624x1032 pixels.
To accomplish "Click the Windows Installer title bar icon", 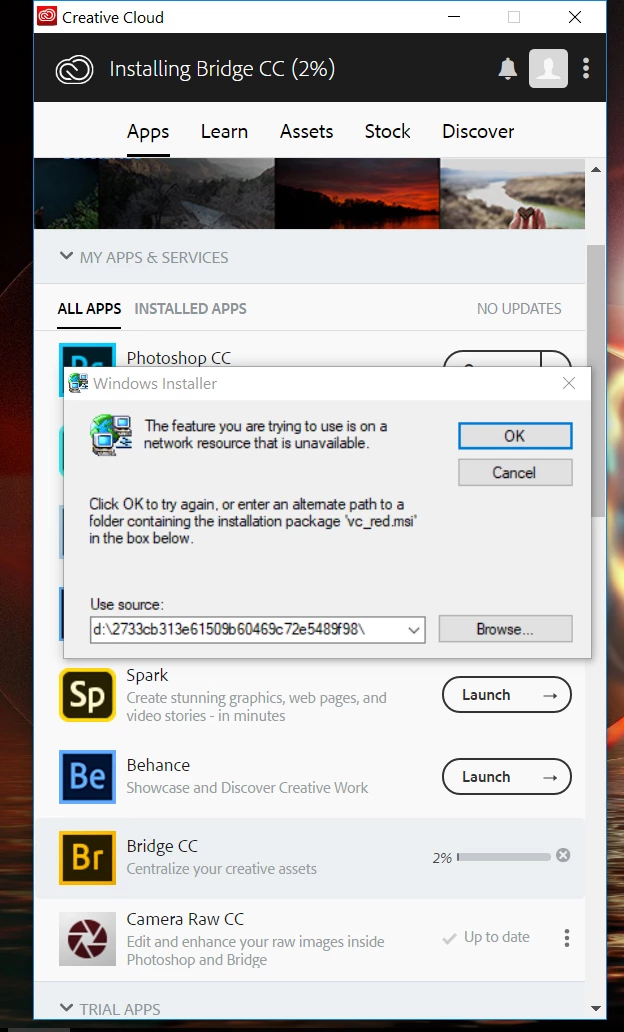I will click(x=78, y=384).
